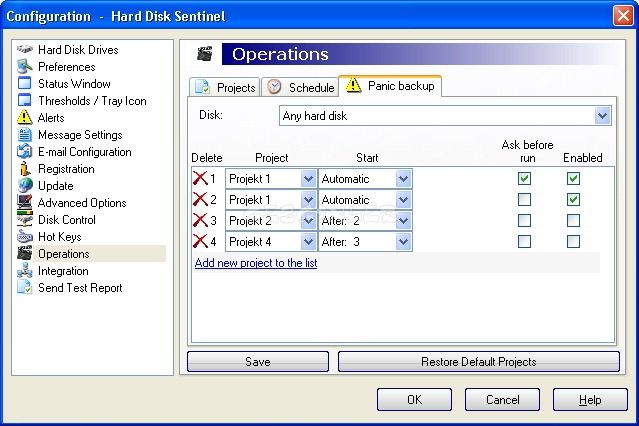Click the Alerts warning icon in sidebar
The height and width of the screenshot is (426, 639).
click(25, 118)
